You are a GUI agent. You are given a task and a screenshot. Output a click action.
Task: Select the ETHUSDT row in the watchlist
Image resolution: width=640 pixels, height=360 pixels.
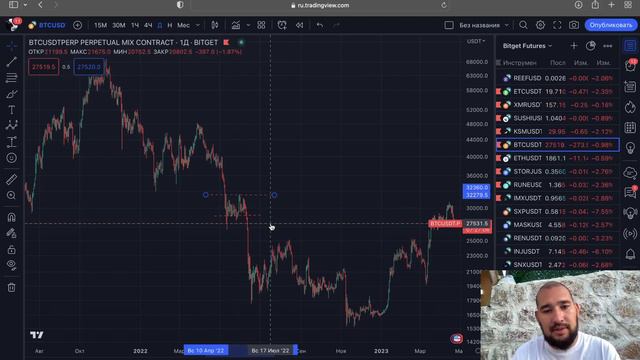(558, 158)
